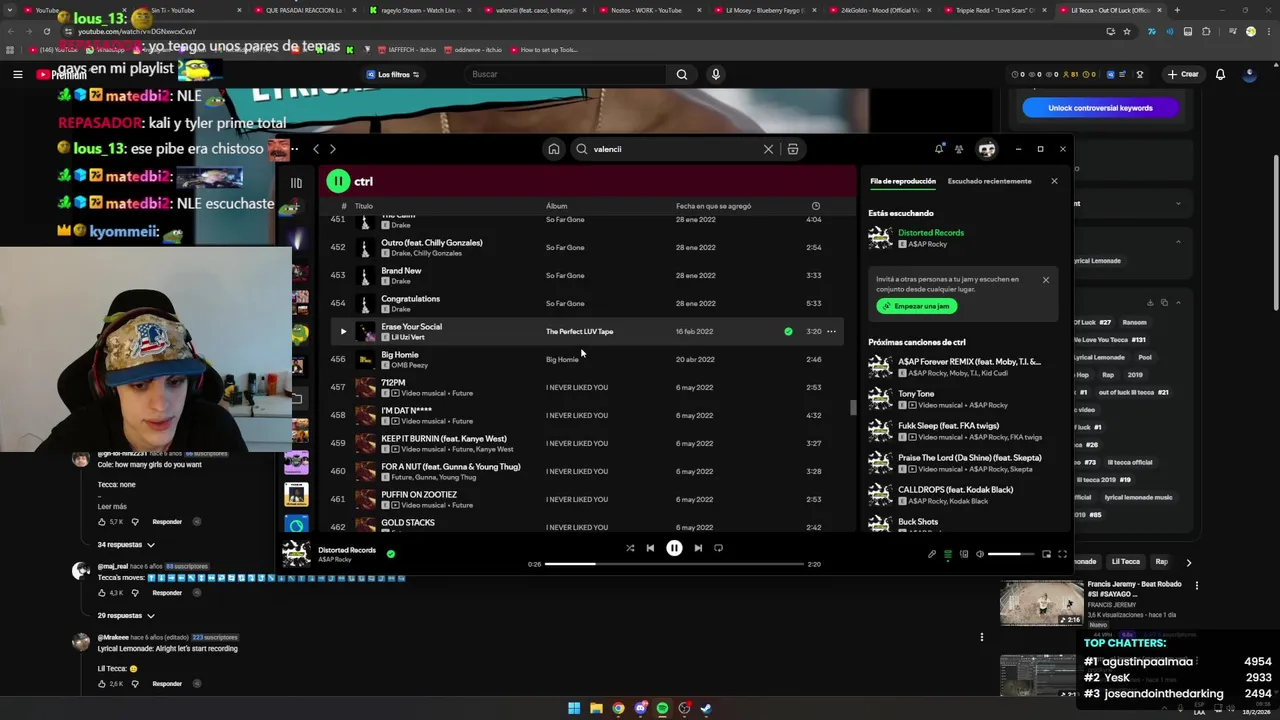
Task: Open Spotify miniplayer icon
Action: coord(1046,554)
